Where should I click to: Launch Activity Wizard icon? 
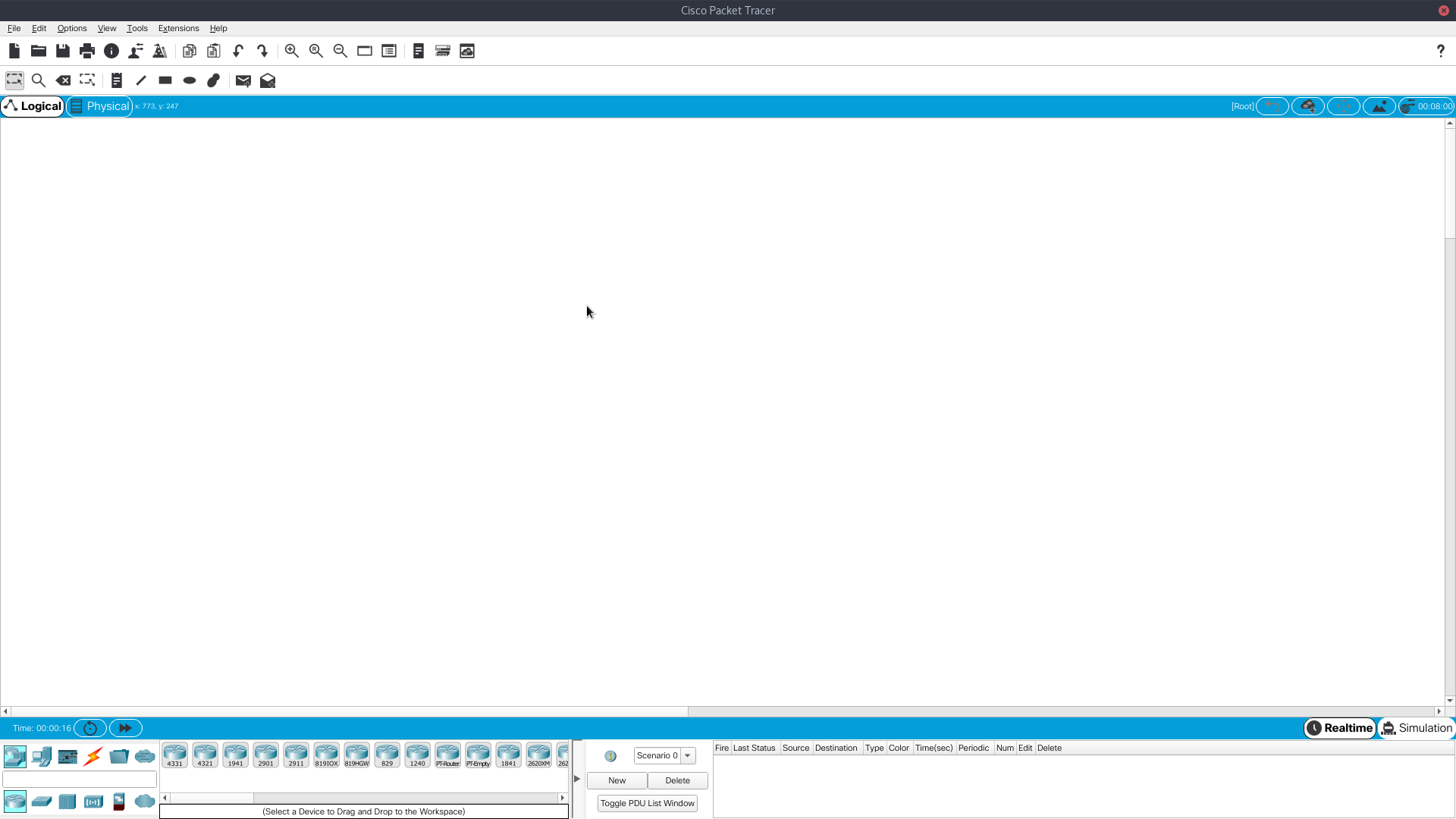[160, 51]
